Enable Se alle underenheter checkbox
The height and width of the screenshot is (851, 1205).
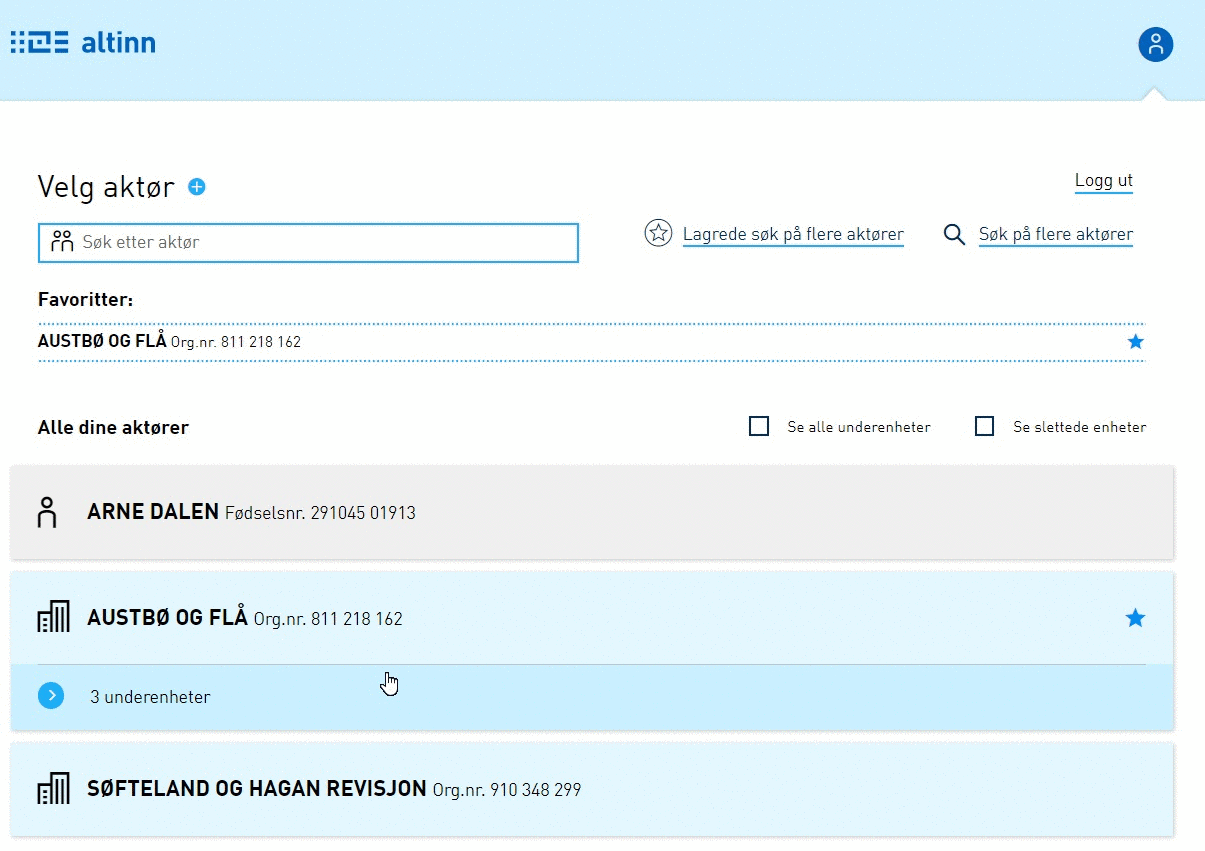[759, 427]
